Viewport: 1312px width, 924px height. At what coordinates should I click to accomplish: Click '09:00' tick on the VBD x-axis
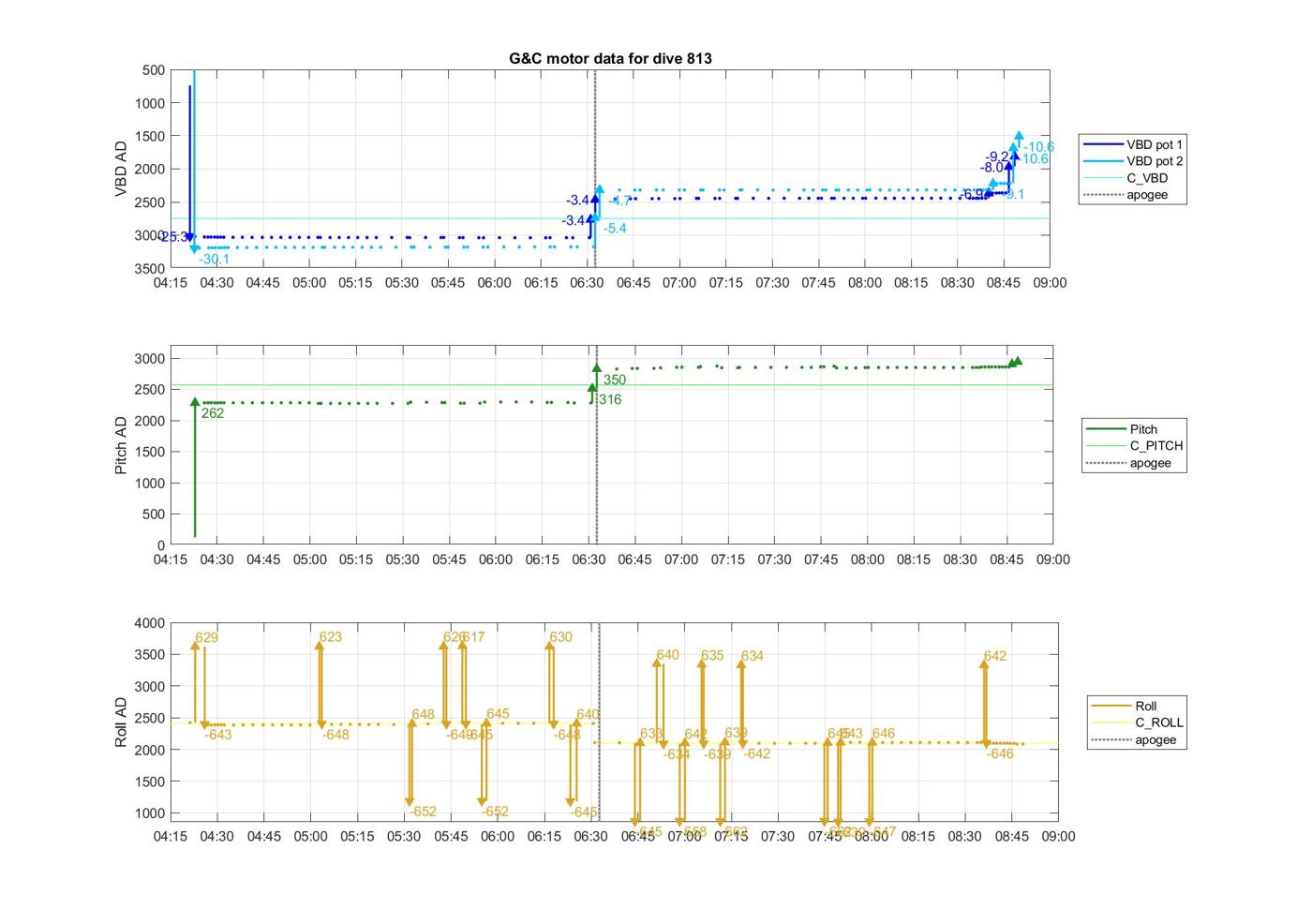(1050, 283)
